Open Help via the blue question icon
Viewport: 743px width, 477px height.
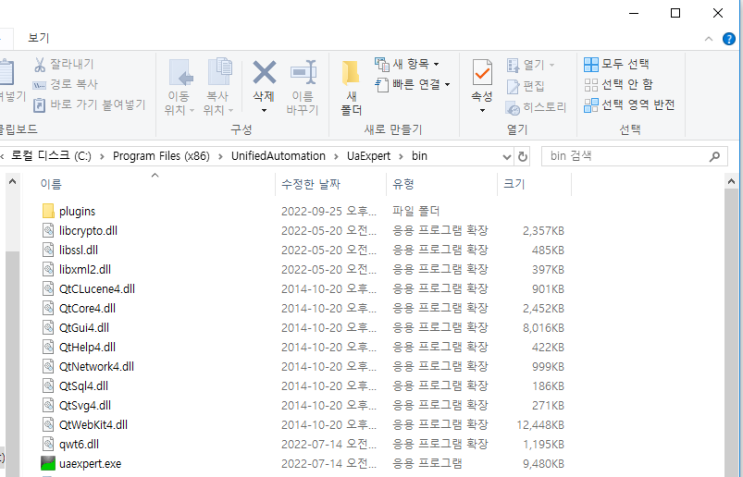tap(729, 39)
